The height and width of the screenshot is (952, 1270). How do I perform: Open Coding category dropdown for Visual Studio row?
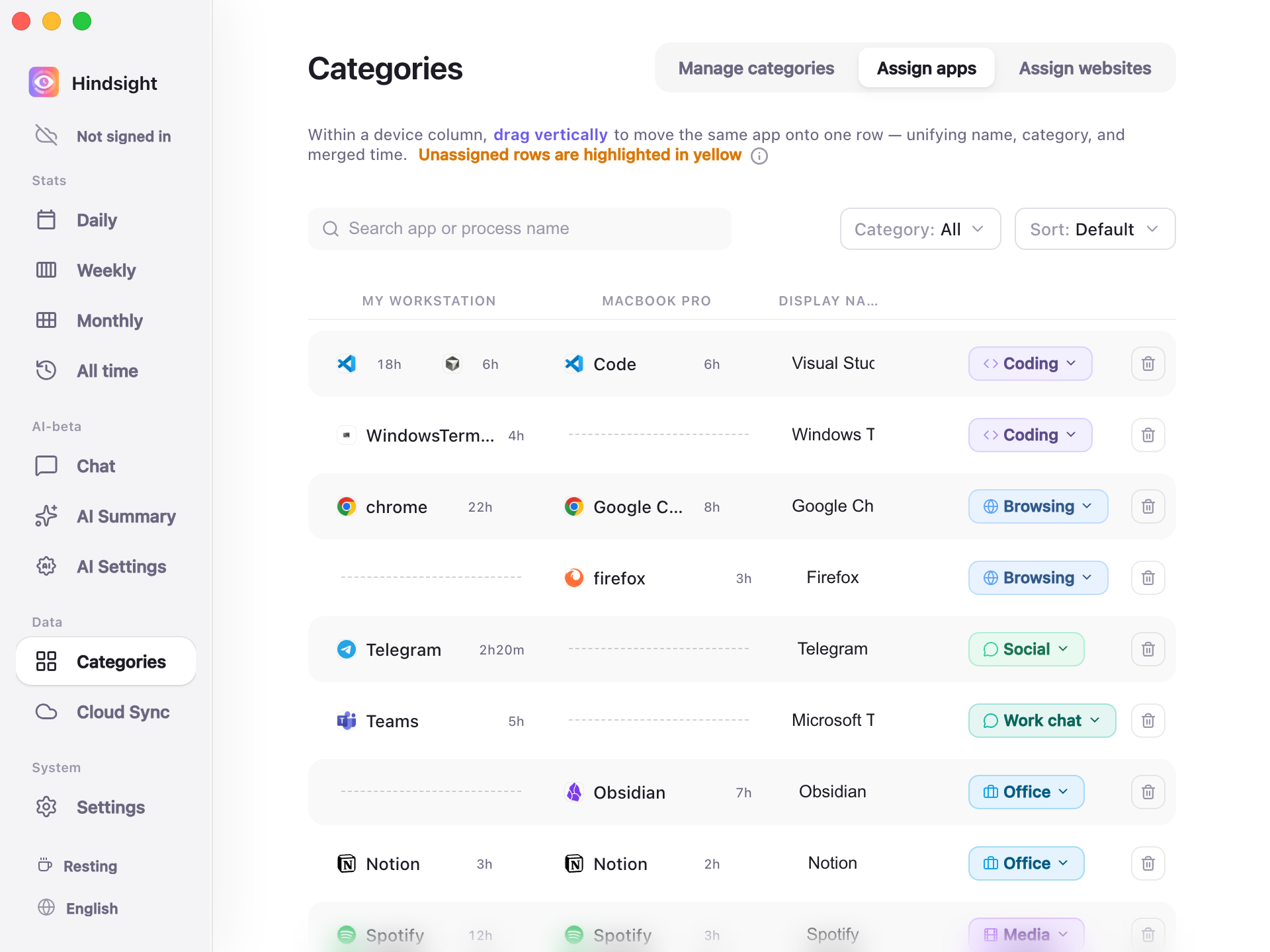[x=1030, y=364]
